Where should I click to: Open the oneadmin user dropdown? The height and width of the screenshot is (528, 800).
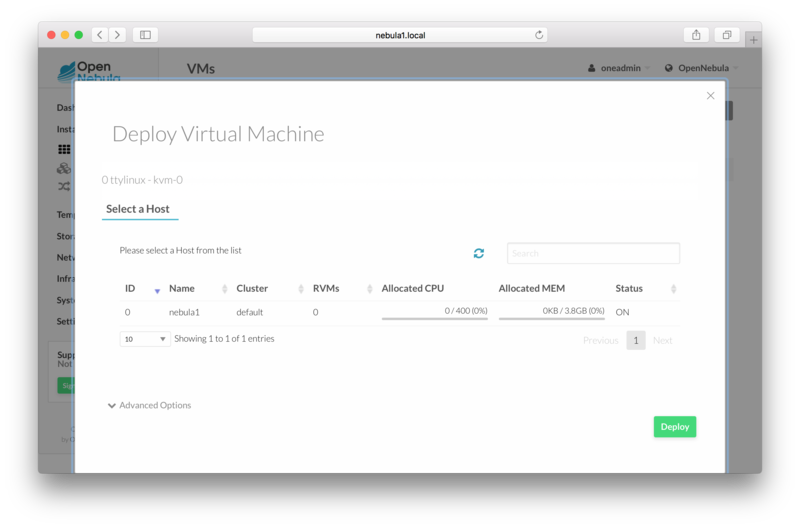[x=617, y=68]
